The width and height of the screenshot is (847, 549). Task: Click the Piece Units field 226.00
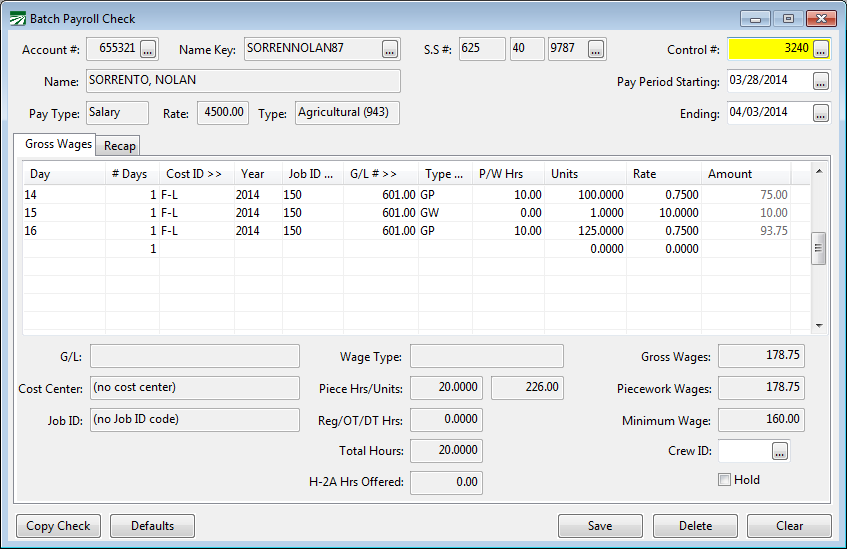(527, 387)
